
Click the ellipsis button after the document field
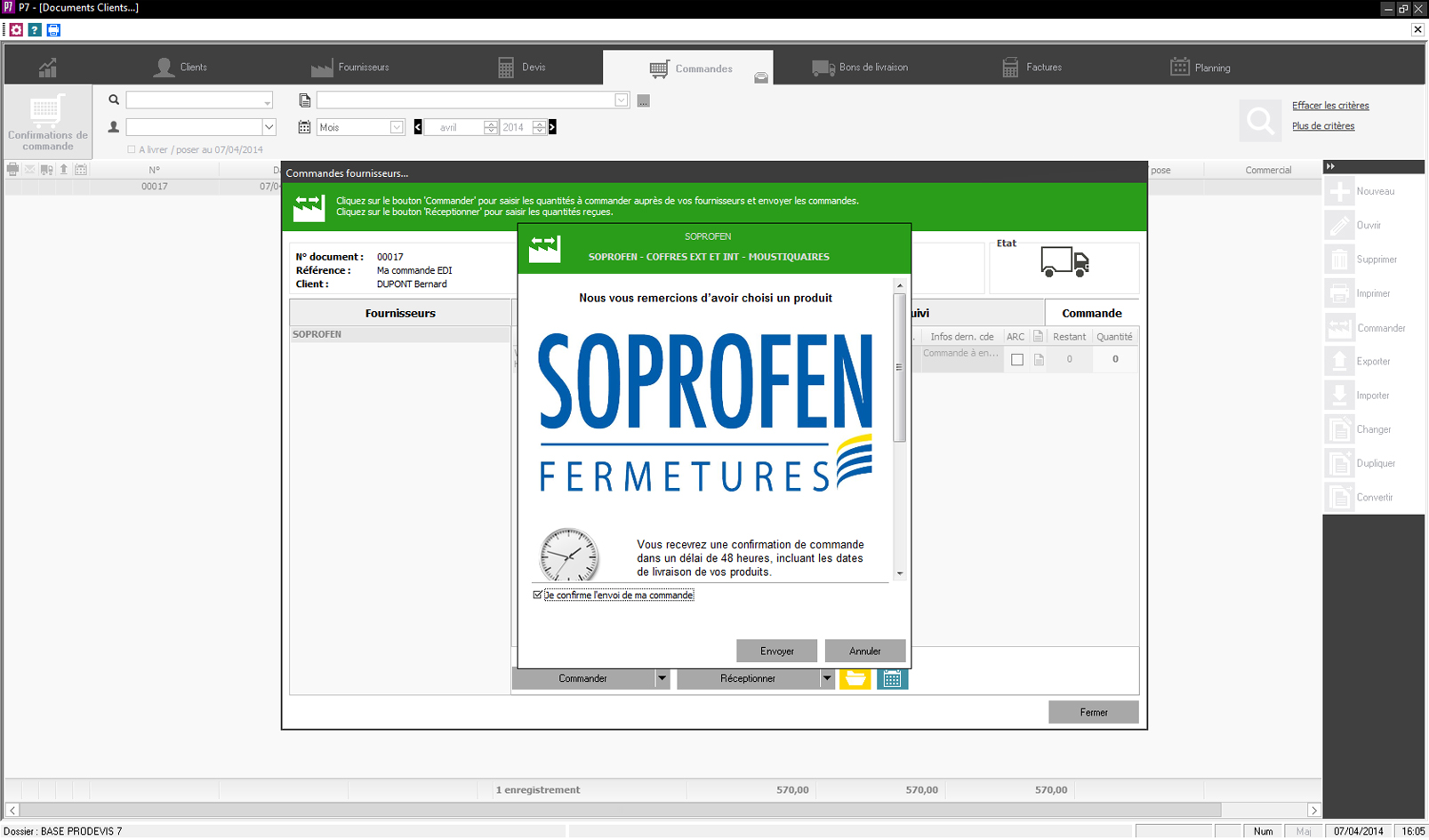(644, 101)
